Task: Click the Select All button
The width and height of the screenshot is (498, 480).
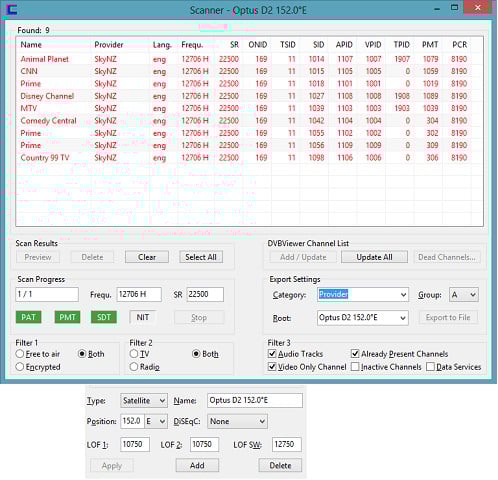Action: point(201,257)
